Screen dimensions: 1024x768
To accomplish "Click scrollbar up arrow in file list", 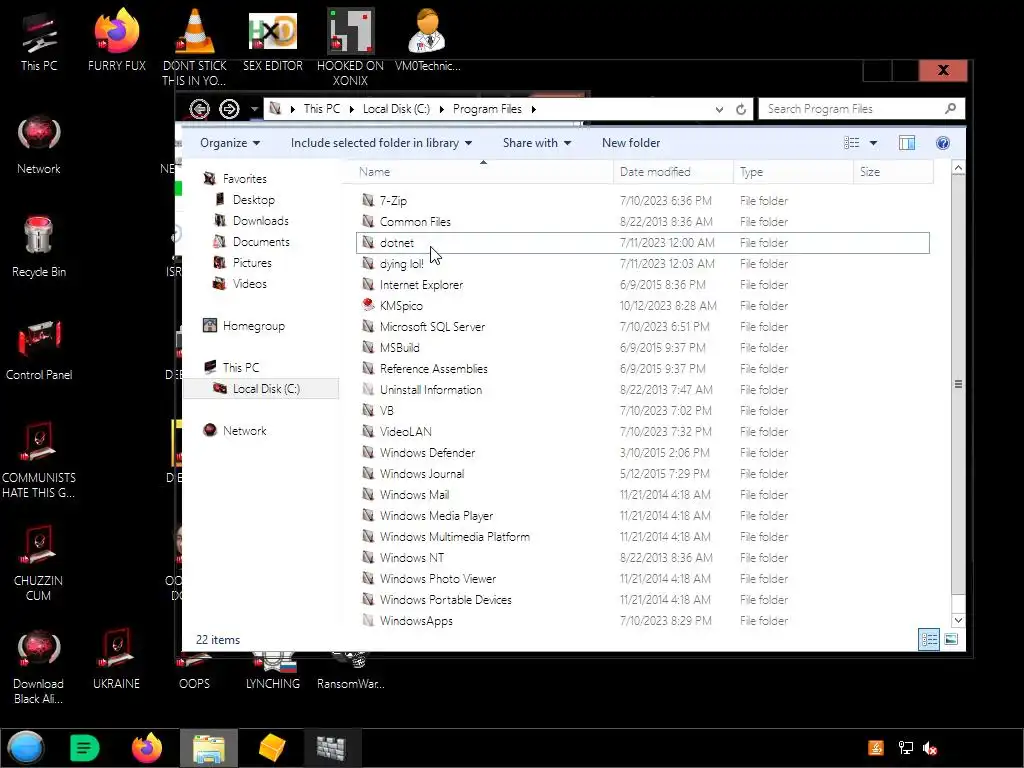I will click(x=958, y=168).
